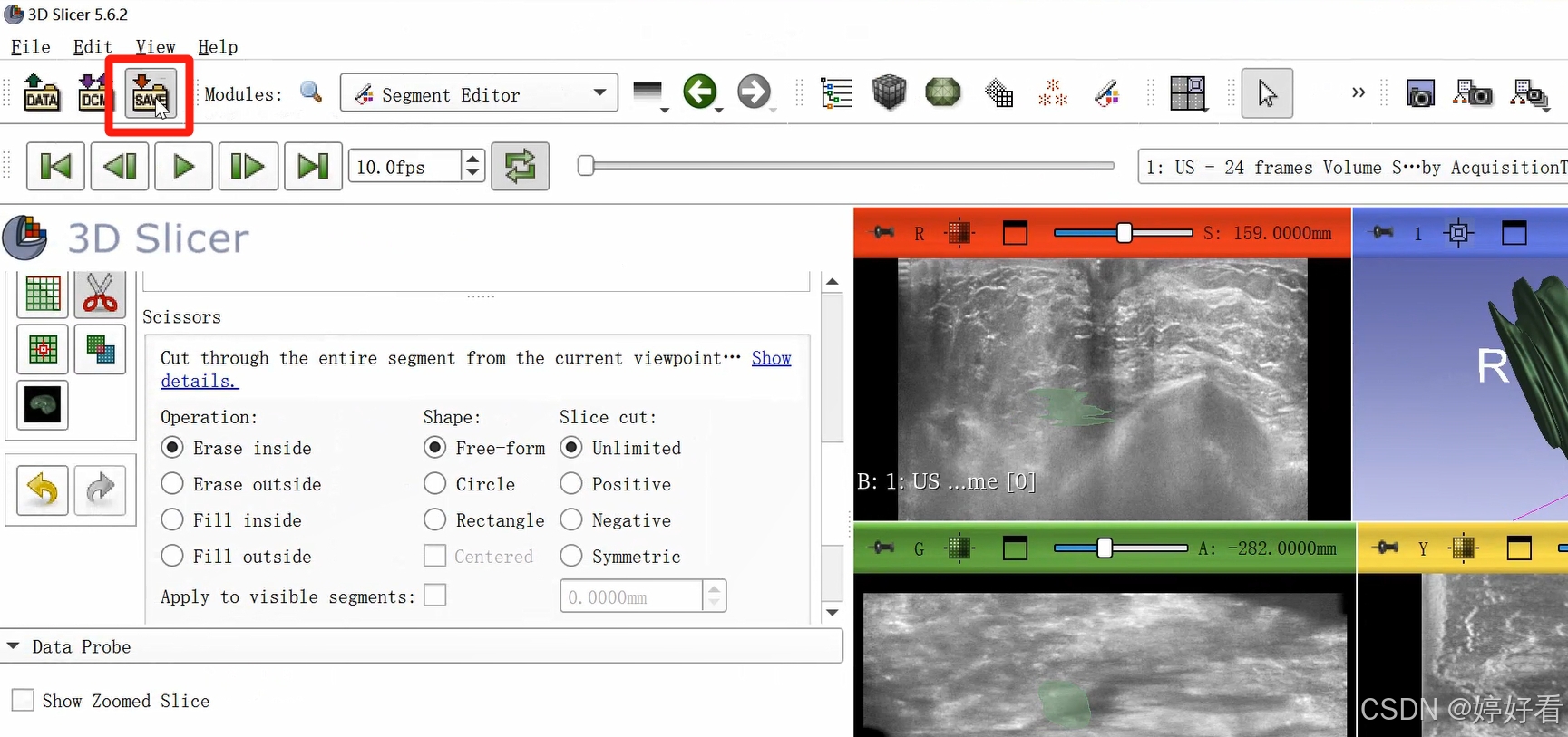This screenshot has width=1568, height=737.
Task: Click the pin icon in Green slice view
Action: (x=881, y=548)
